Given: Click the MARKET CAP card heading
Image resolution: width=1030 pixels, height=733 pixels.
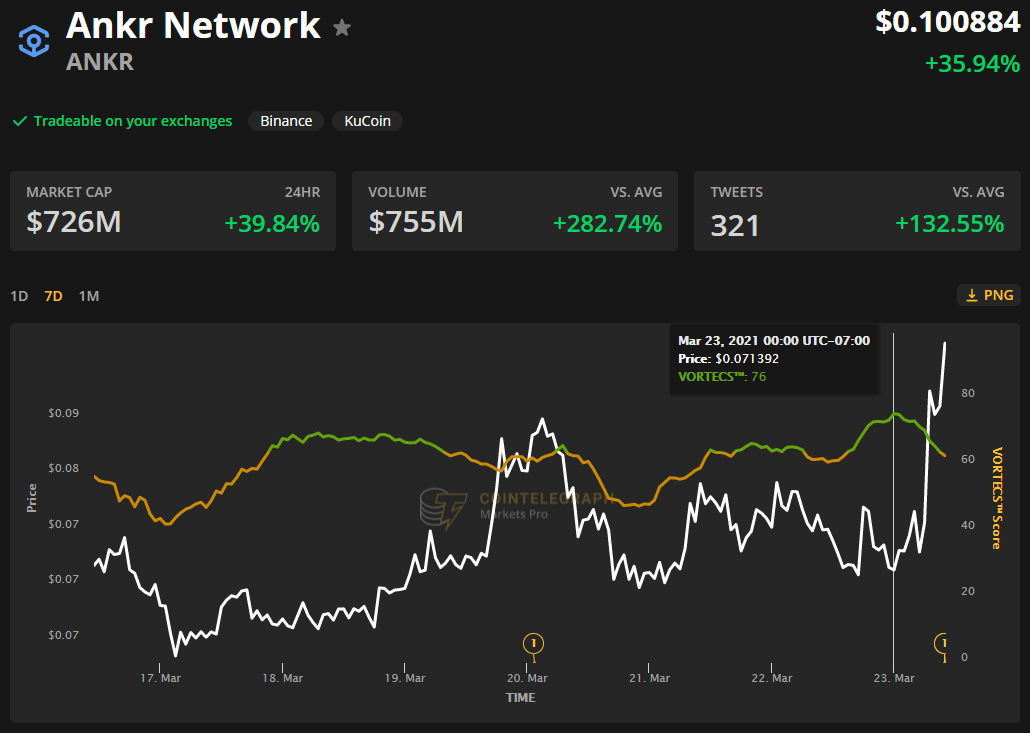Looking at the screenshot, I should pos(69,192).
